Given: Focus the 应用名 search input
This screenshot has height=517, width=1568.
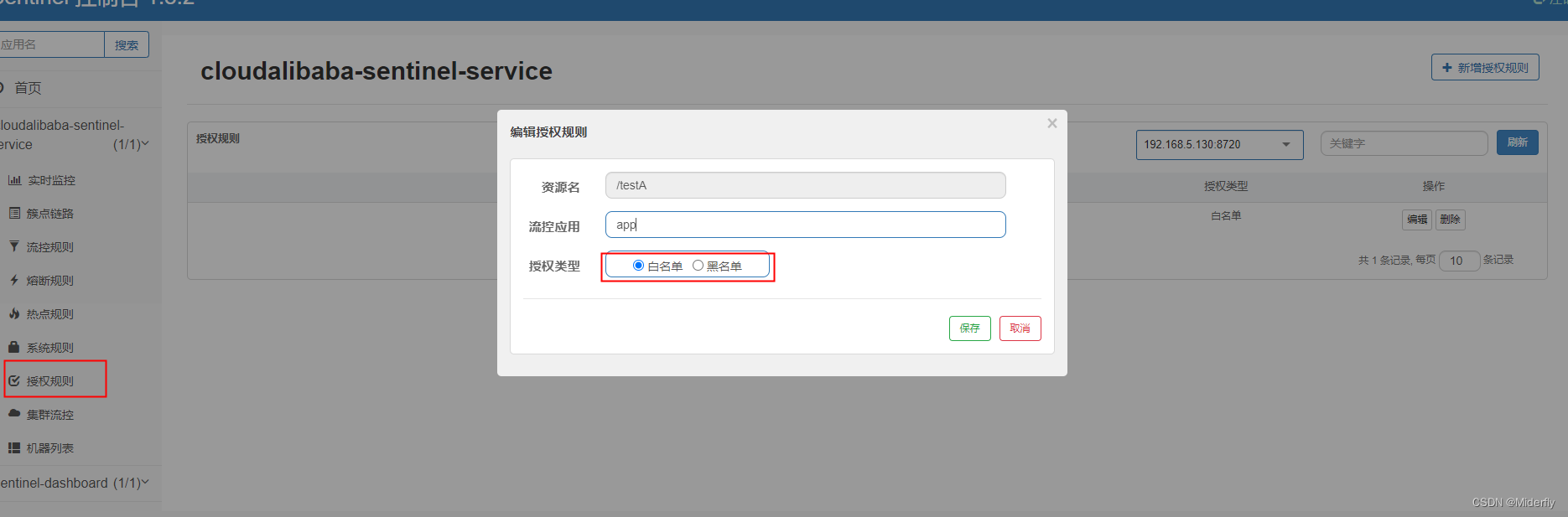Looking at the screenshot, I should tap(51, 45).
